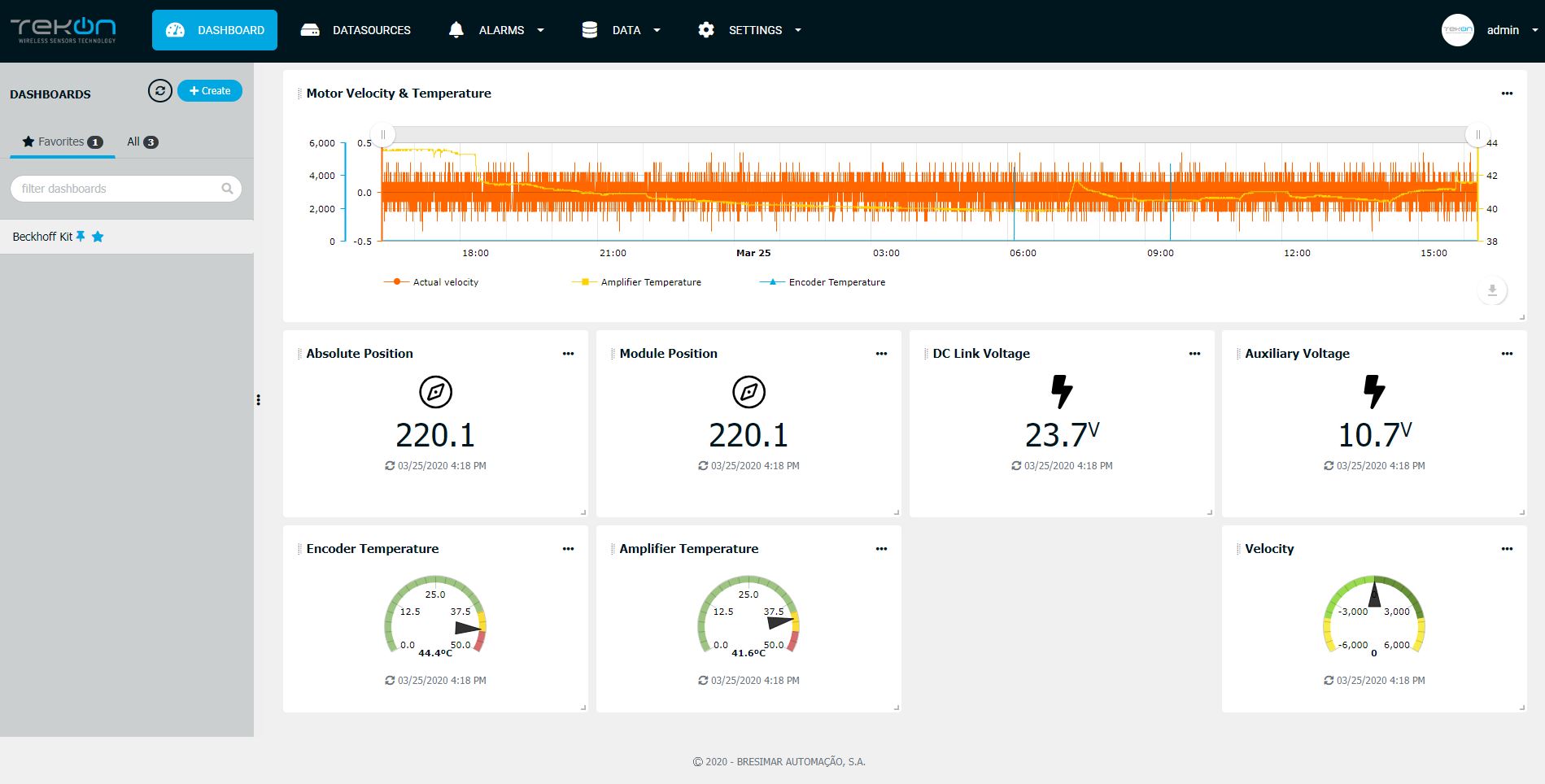Viewport: 1545px width, 784px height.
Task: Click the Absolute Position widget resize corner
Action: [583, 512]
